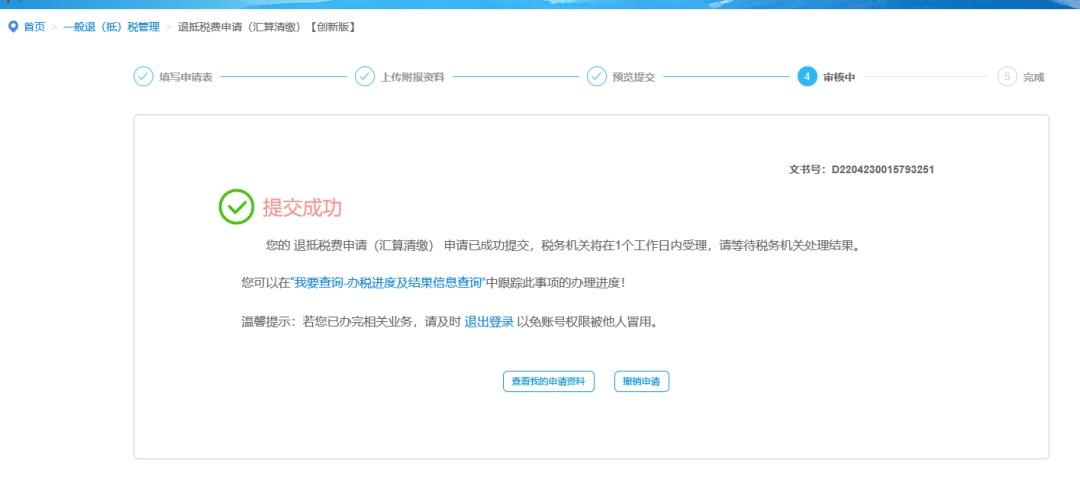Select the 上传附报资料 step label
Screen dimensions: 1080x489
click(x=412, y=77)
